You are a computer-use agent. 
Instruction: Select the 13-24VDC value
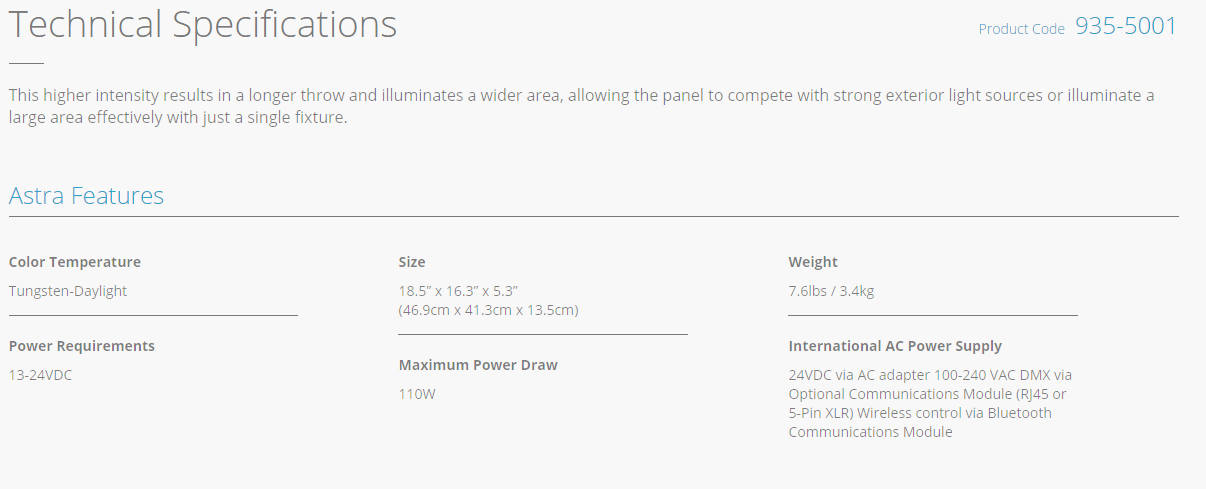pos(41,375)
